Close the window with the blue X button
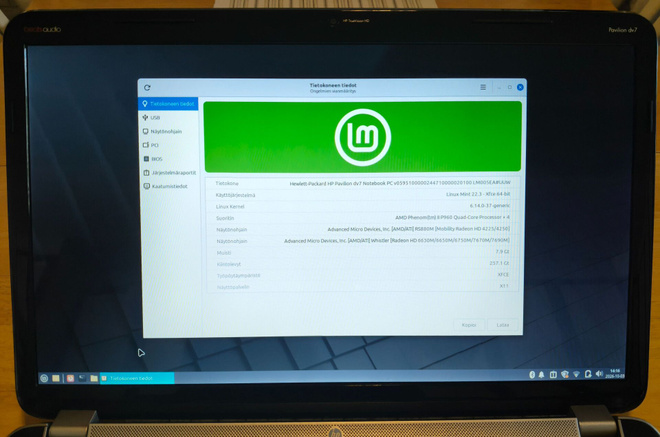Viewport: 660px width, 437px height. point(520,87)
